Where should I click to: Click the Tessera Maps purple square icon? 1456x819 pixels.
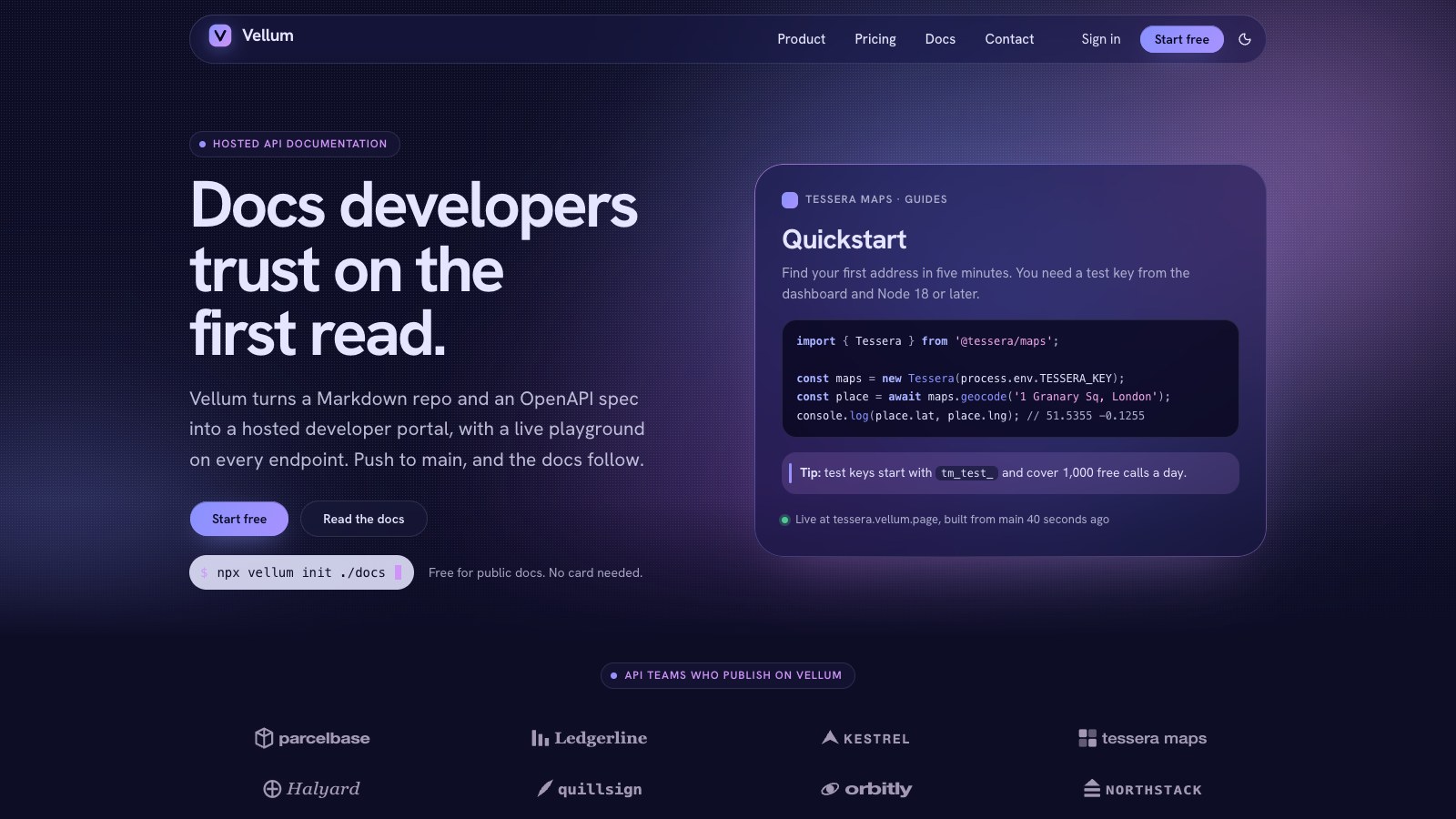coord(790,200)
